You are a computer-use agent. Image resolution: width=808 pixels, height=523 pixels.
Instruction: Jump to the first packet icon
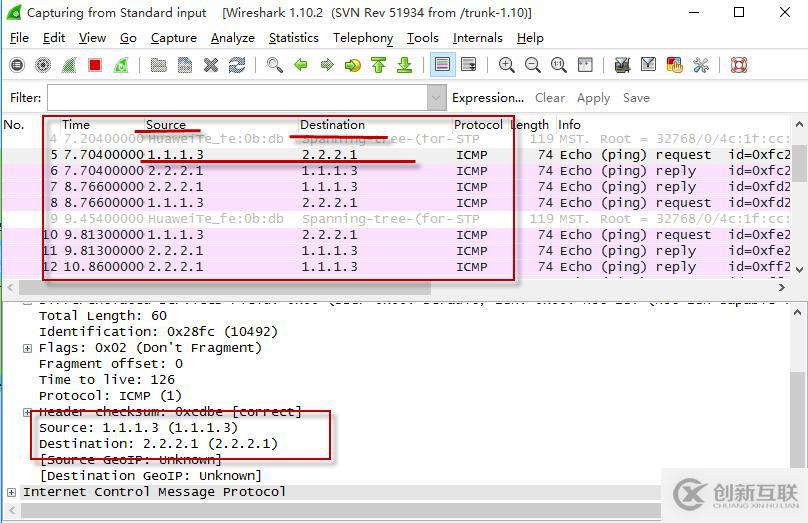379,65
